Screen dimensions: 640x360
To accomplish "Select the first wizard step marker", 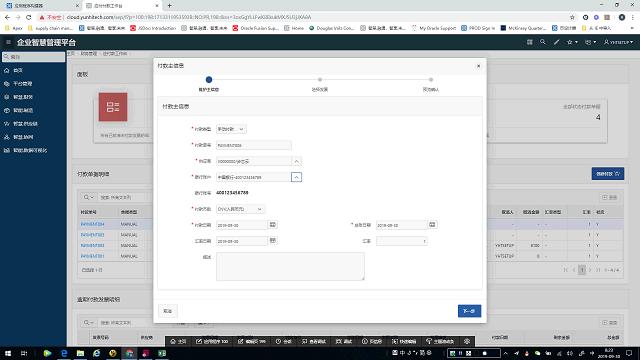I will (209, 80).
